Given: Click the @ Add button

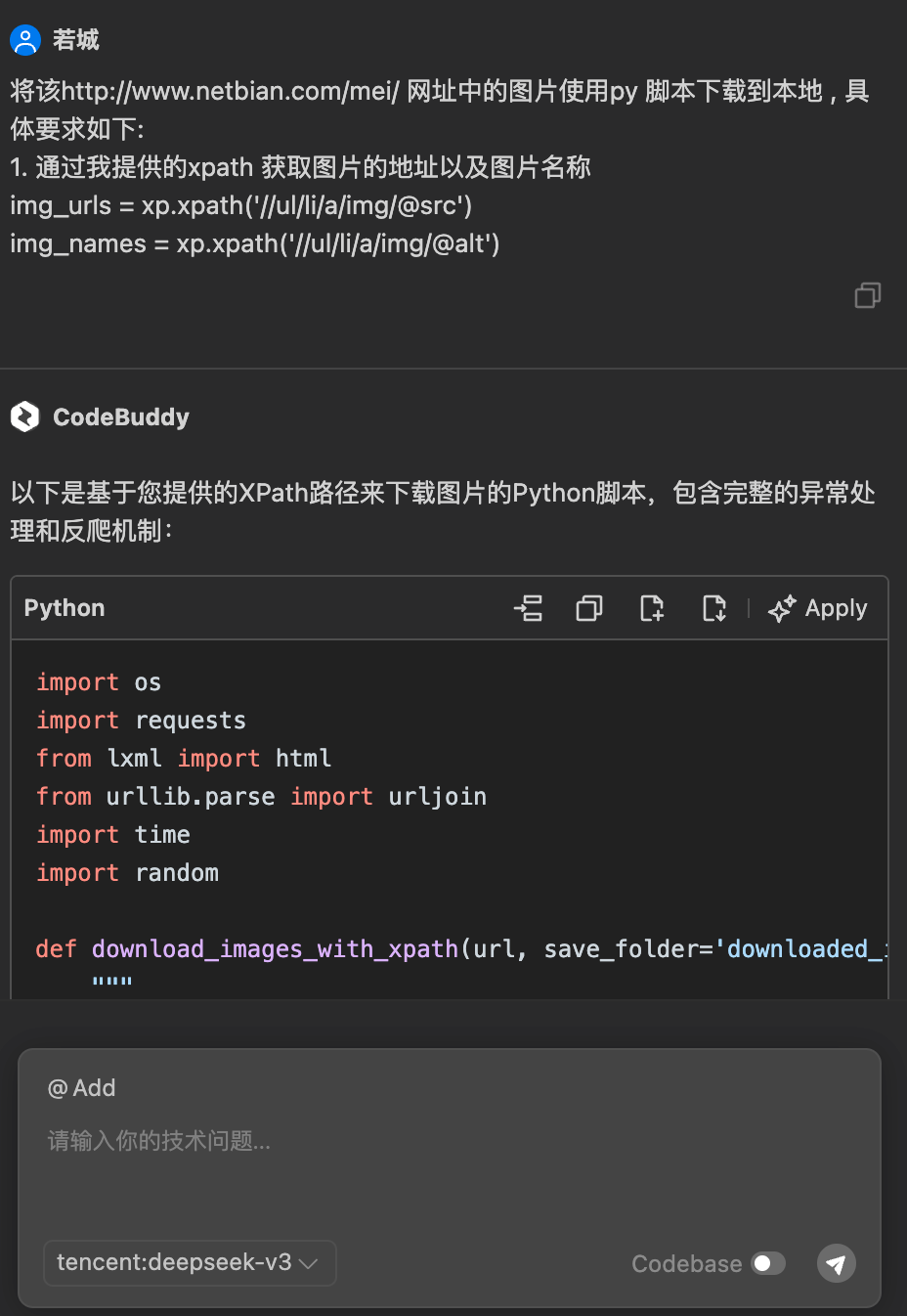Looking at the screenshot, I should point(81,1087).
